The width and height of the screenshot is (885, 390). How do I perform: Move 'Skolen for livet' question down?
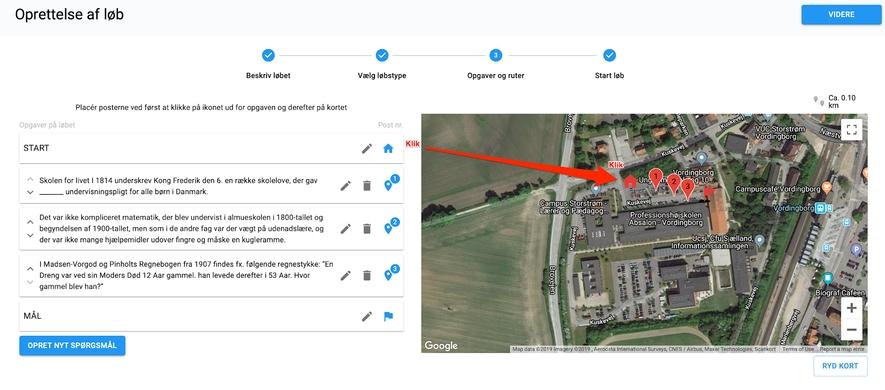30,192
